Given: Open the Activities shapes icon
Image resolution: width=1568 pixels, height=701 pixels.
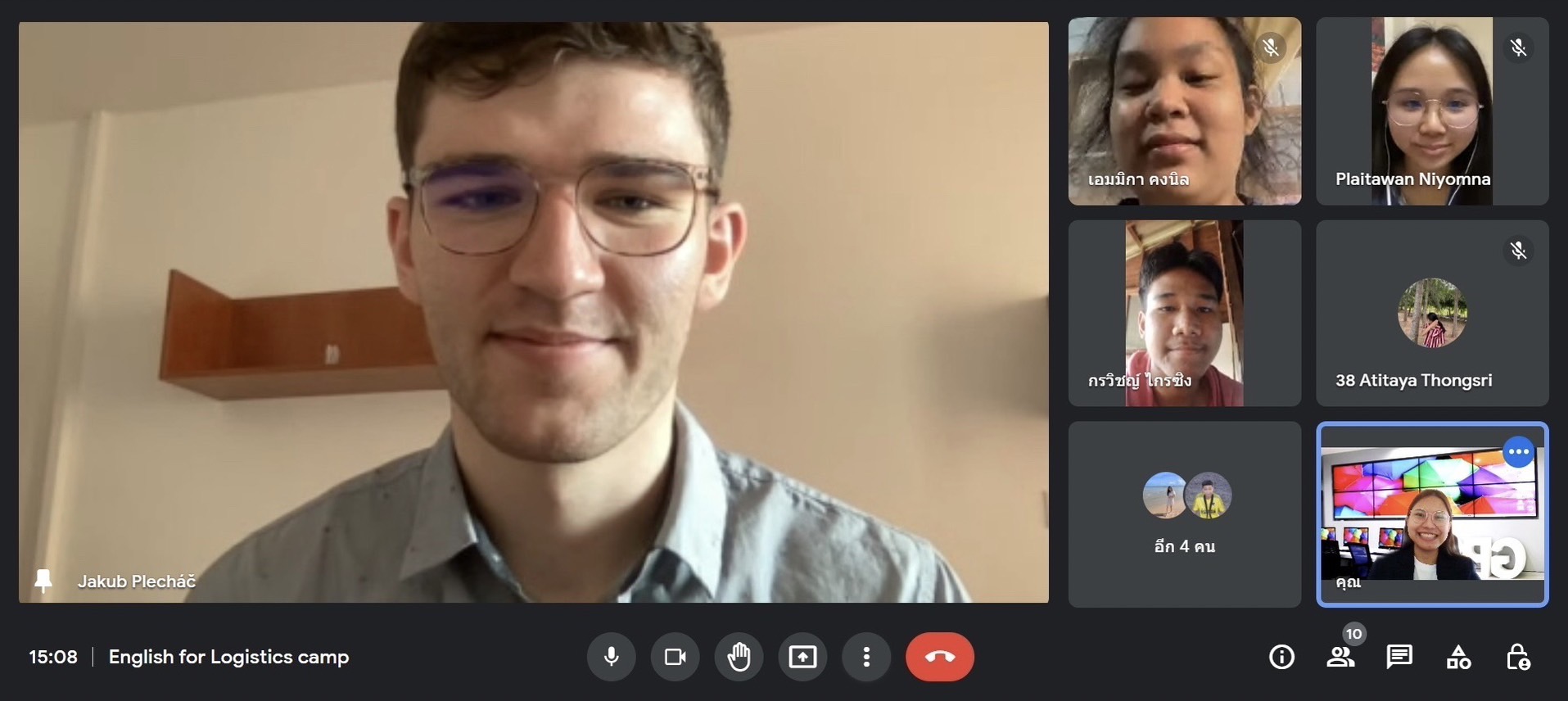Looking at the screenshot, I should [1458, 657].
